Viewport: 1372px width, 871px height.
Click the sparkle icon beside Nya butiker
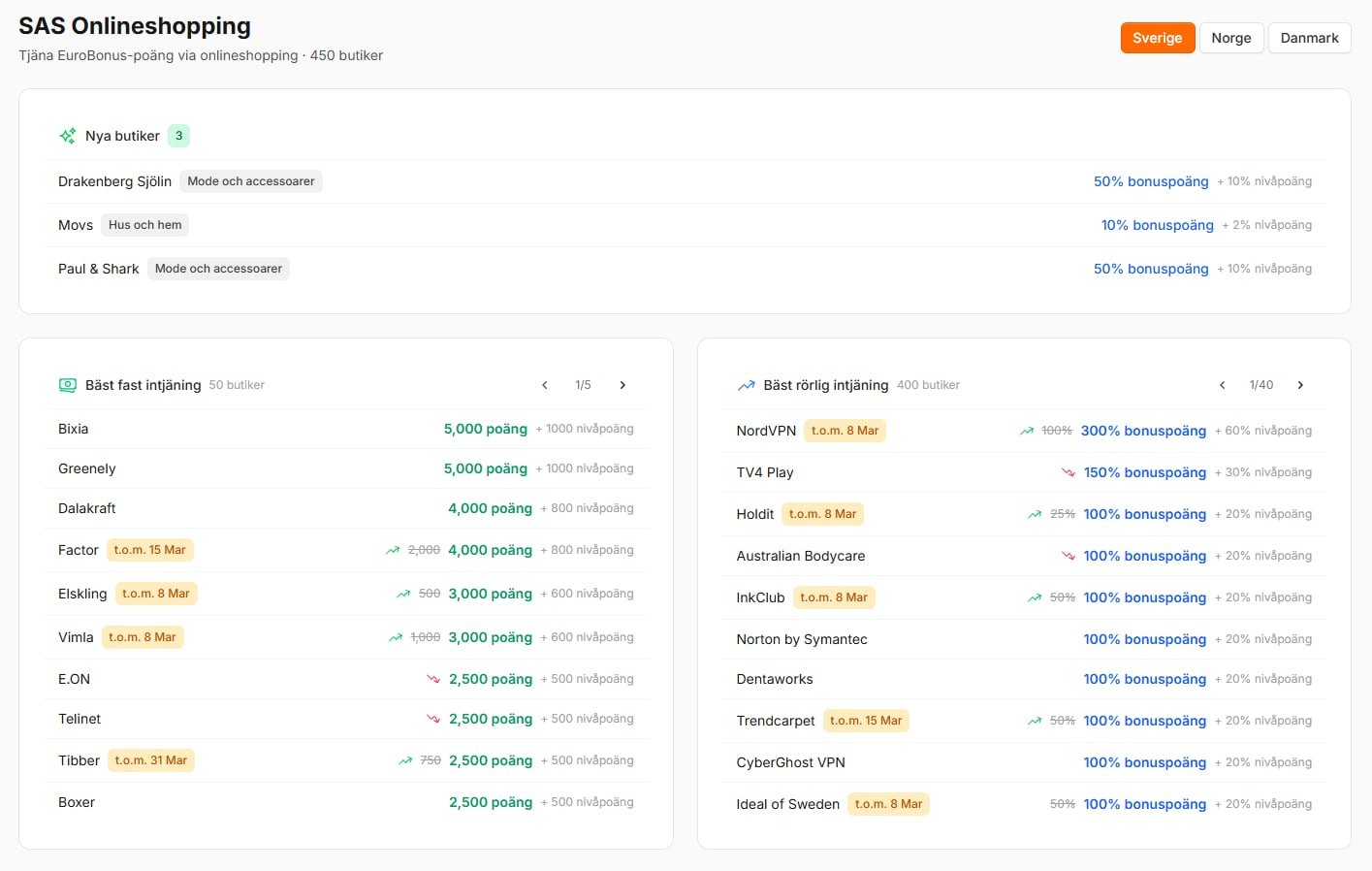point(67,136)
